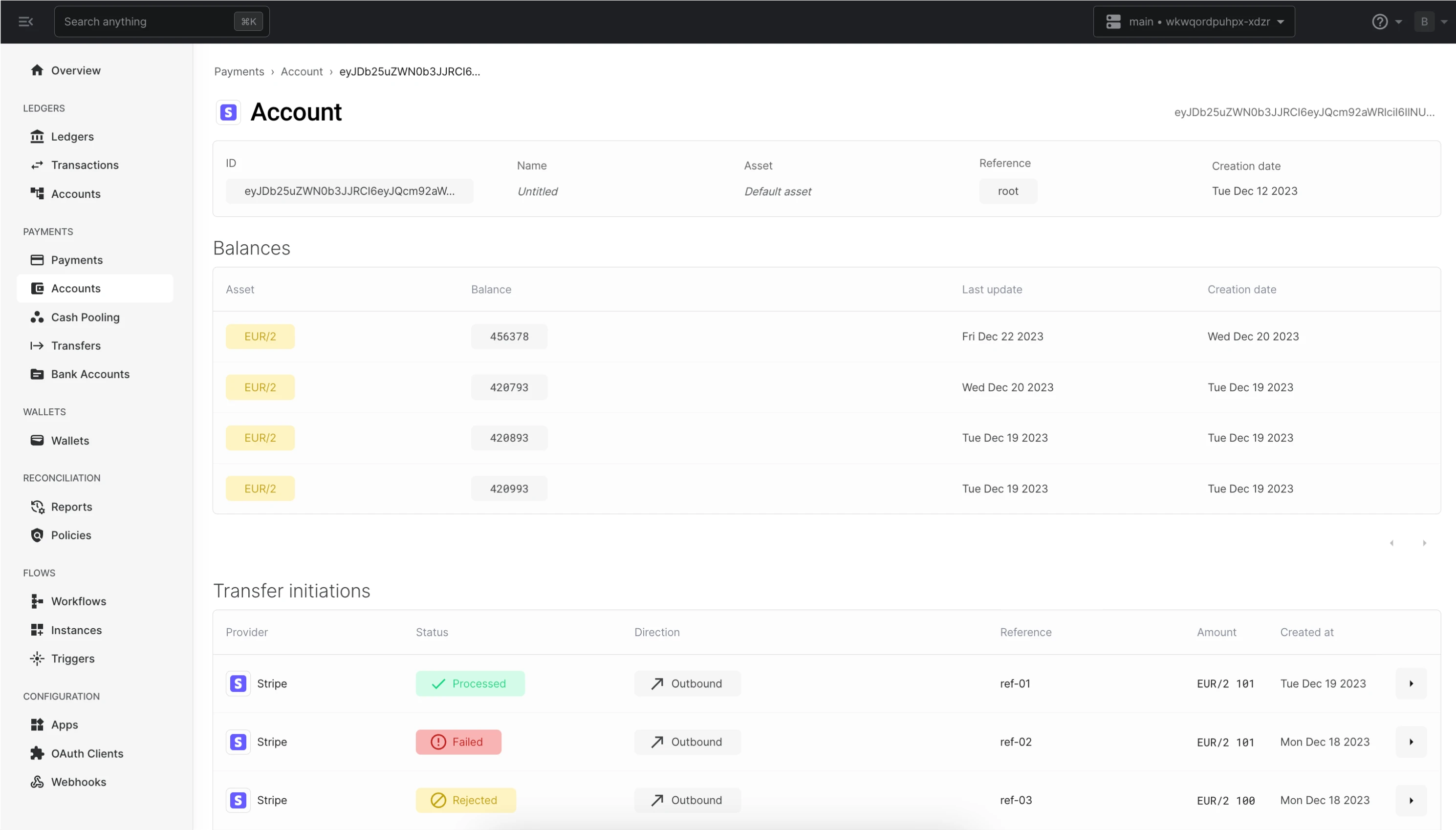Viewport: 1456px width, 830px height.
Task: Open Transfers in the Payments menu
Action: pos(76,345)
